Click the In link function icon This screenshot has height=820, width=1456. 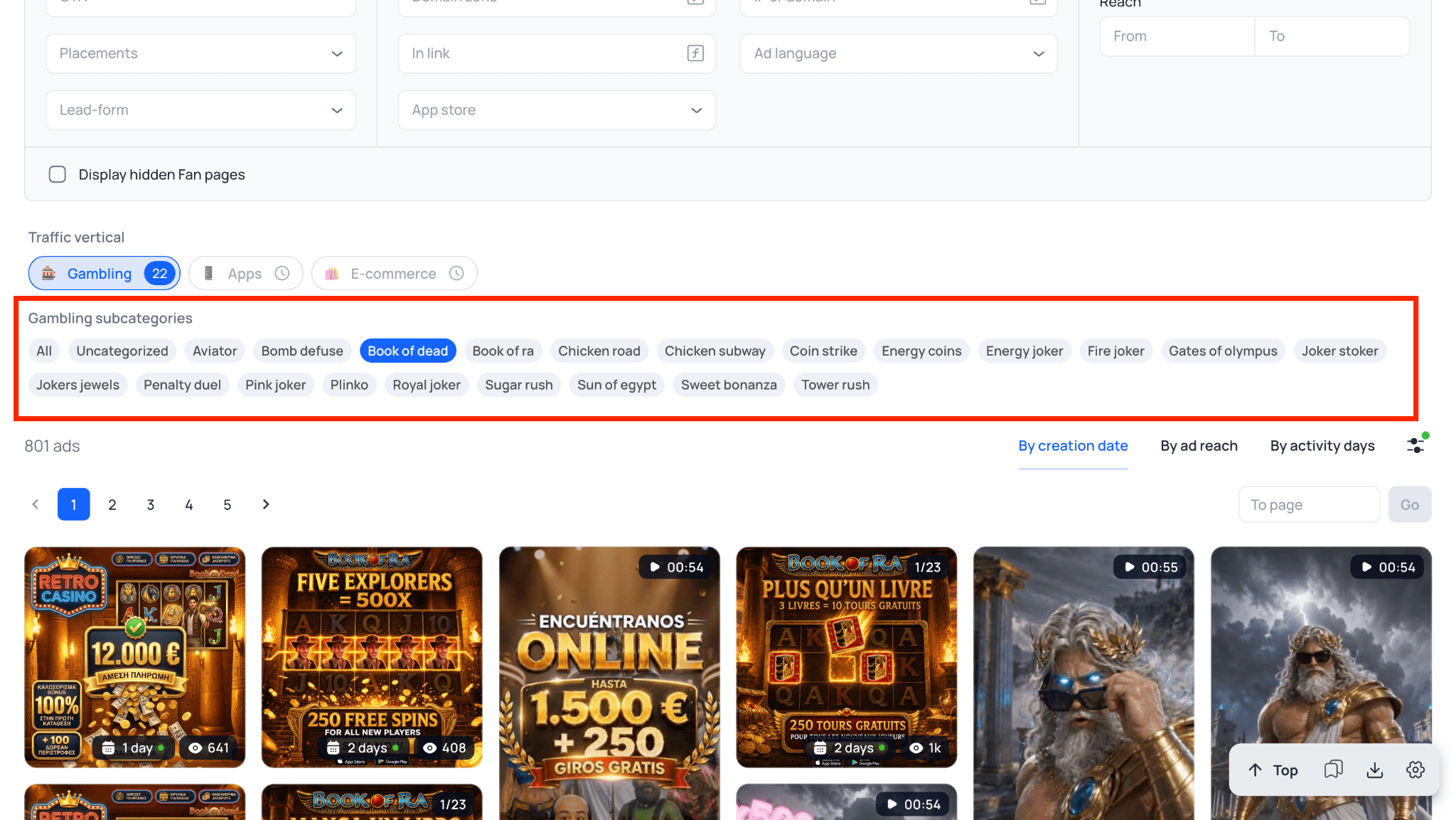(695, 53)
